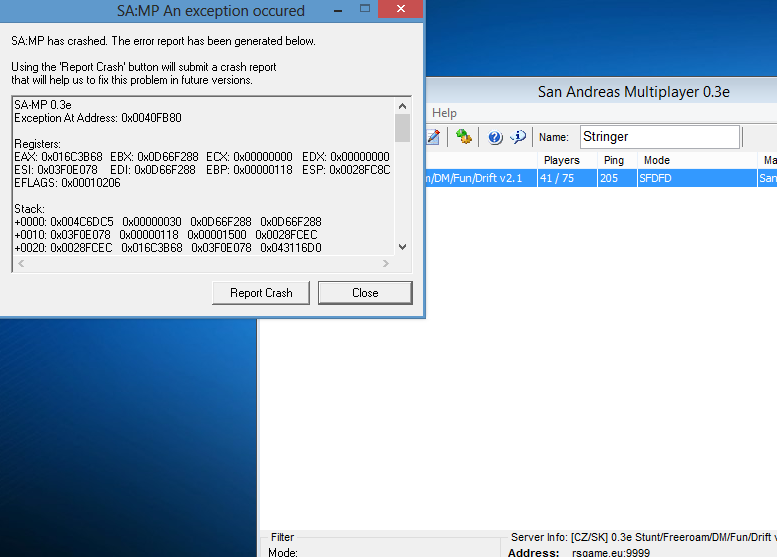777x557 pixels.
Task: Click the crash report scroll up arrow
Action: (402, 106)
